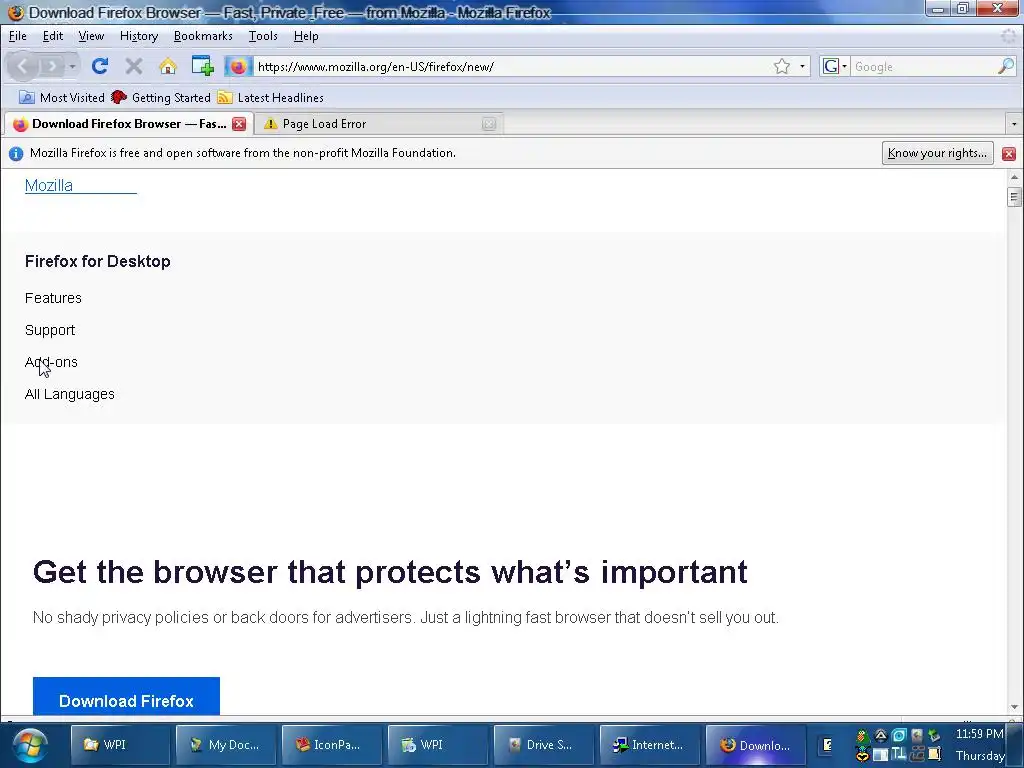Viewport: 1024px width, 768px height.
Task: Click the Download Firefox button
Action: click(x=126, y=696)
